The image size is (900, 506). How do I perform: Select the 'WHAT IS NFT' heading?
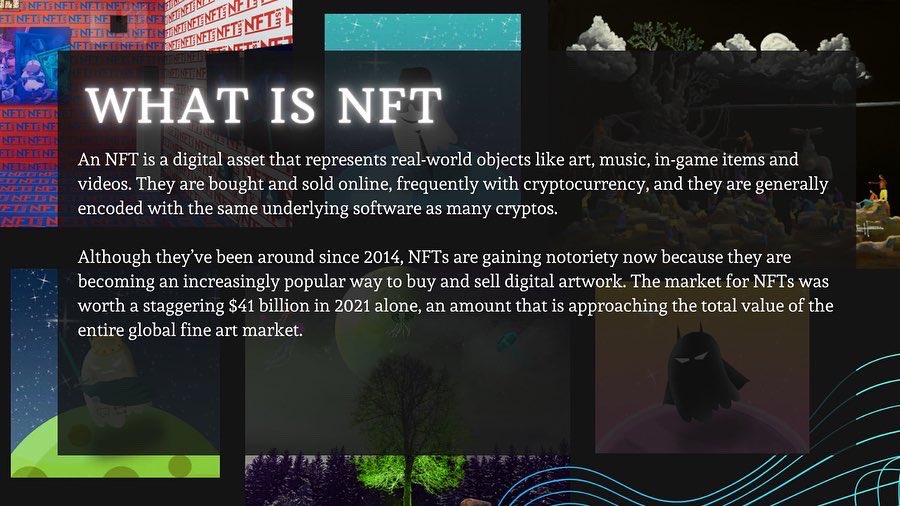(x=264, y=106)
